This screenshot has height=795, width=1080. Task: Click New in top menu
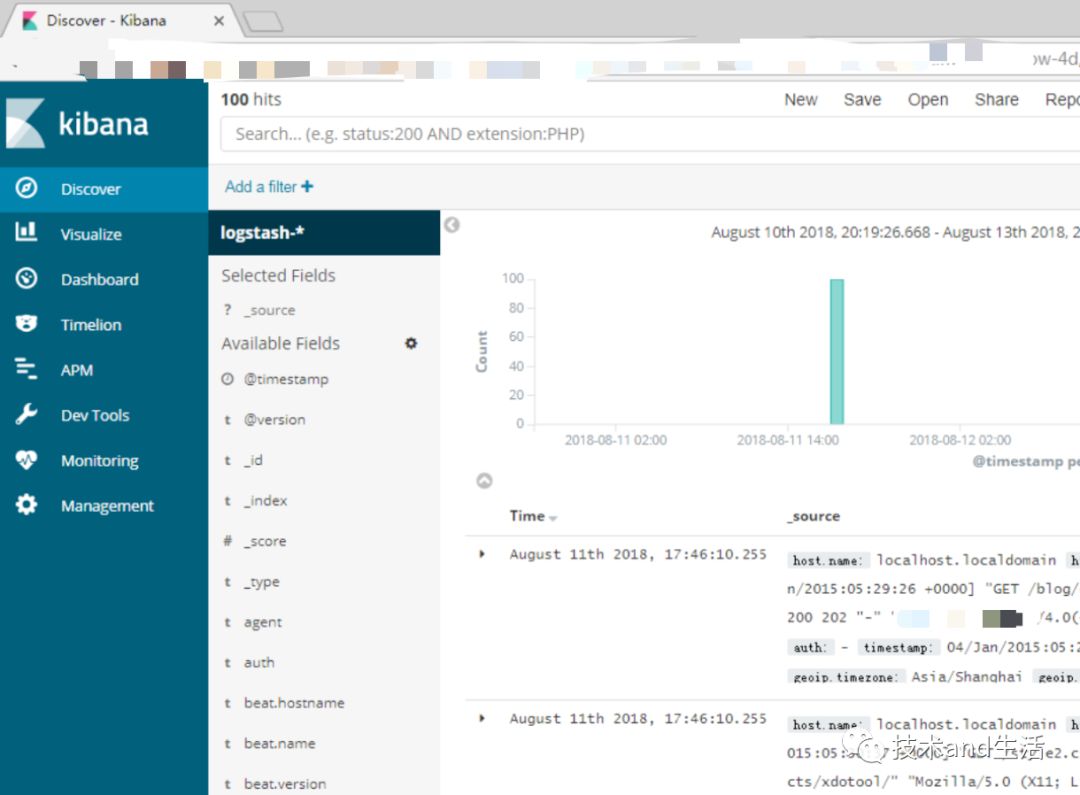pos(800,100)
